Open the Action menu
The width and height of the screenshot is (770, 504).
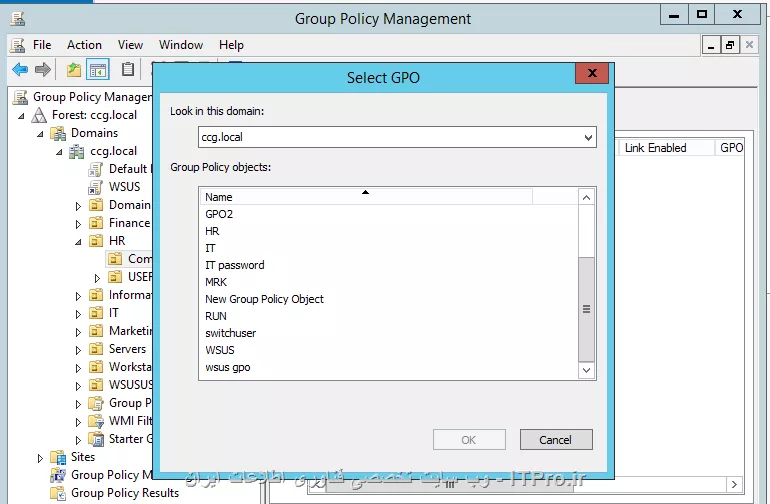[x=84, y=45]
